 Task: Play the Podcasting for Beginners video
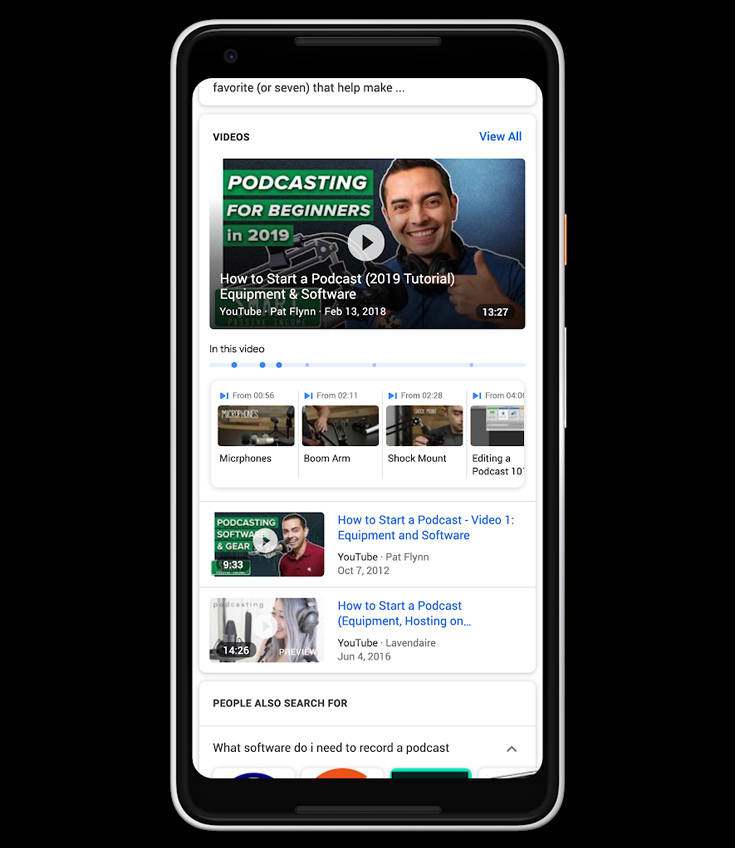(x=366, y=242)
